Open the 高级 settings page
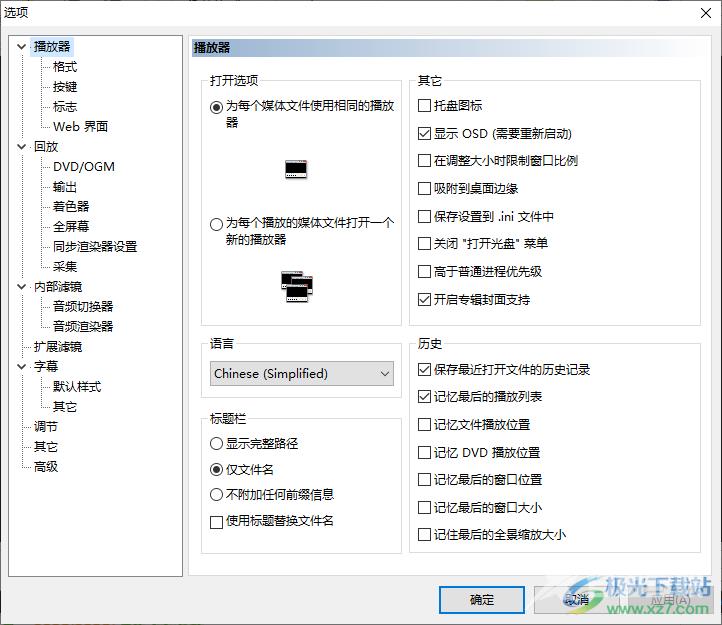Viewport: 722px width, 625px height. [x=46, y=467]
